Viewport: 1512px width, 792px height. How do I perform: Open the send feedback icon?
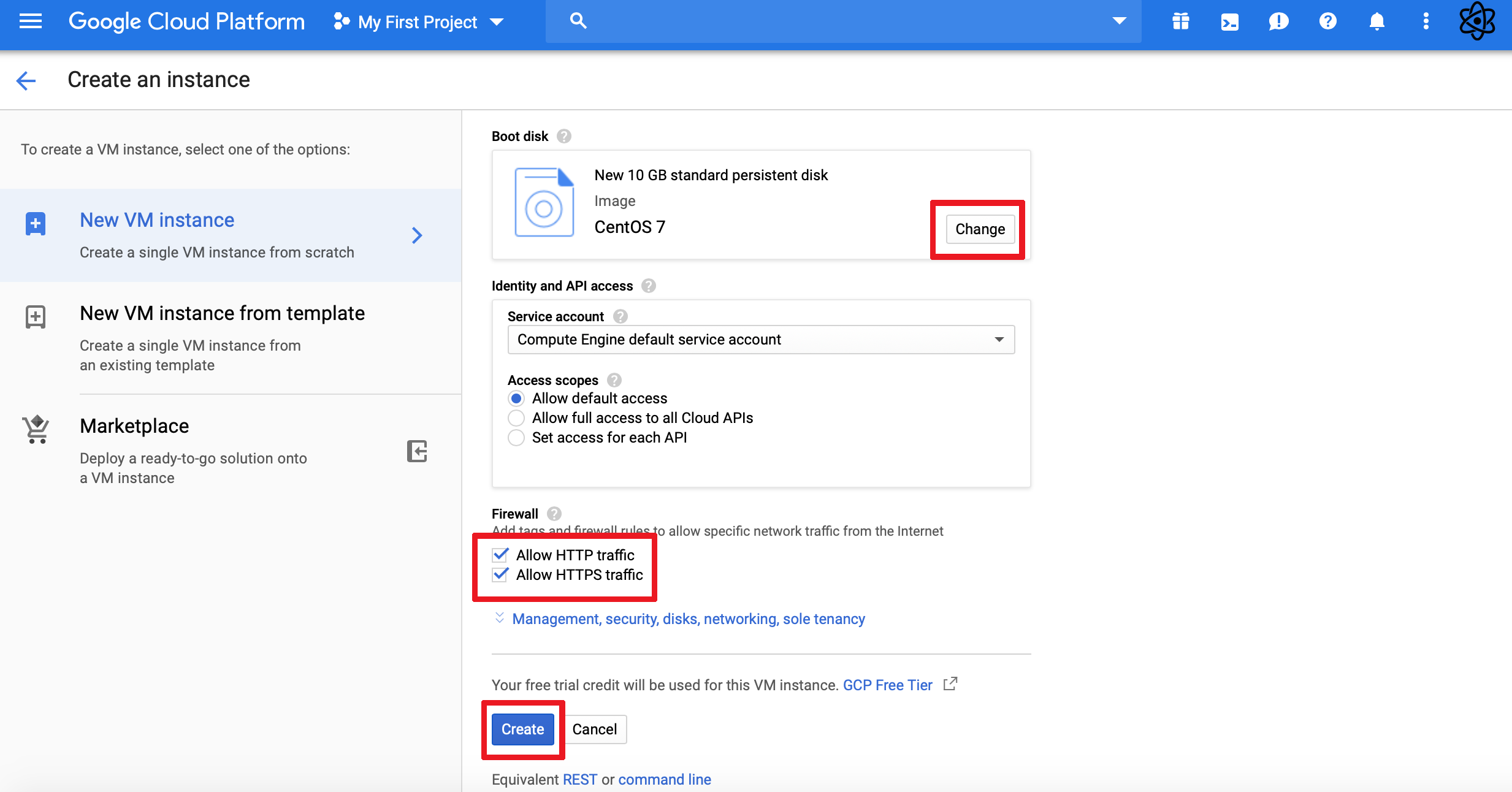tap(1278, 22)
